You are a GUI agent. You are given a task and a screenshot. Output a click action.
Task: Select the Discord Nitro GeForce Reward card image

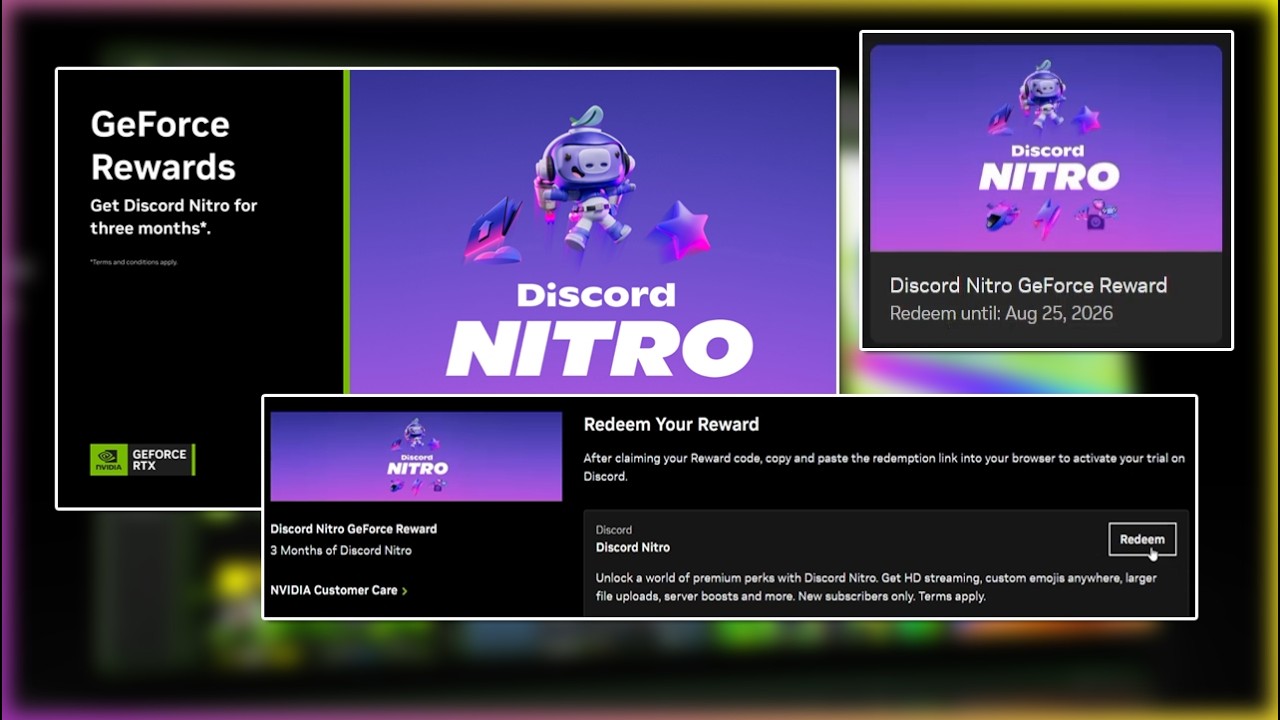point(1046,148)
